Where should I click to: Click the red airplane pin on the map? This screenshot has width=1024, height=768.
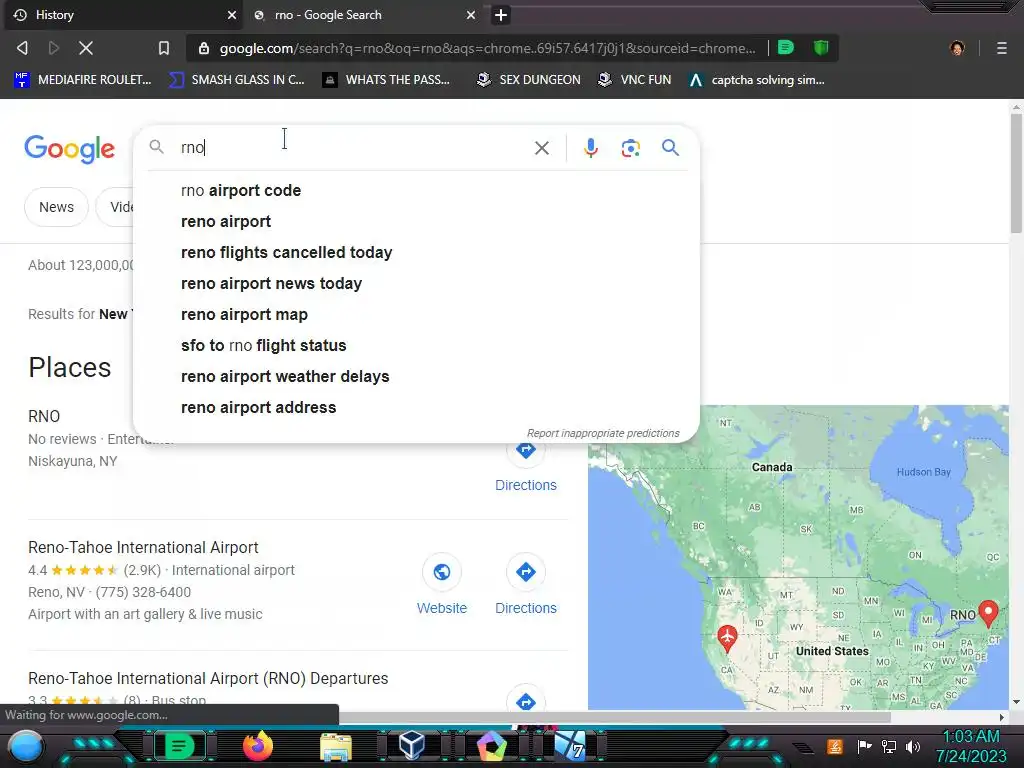click(727, 637)
